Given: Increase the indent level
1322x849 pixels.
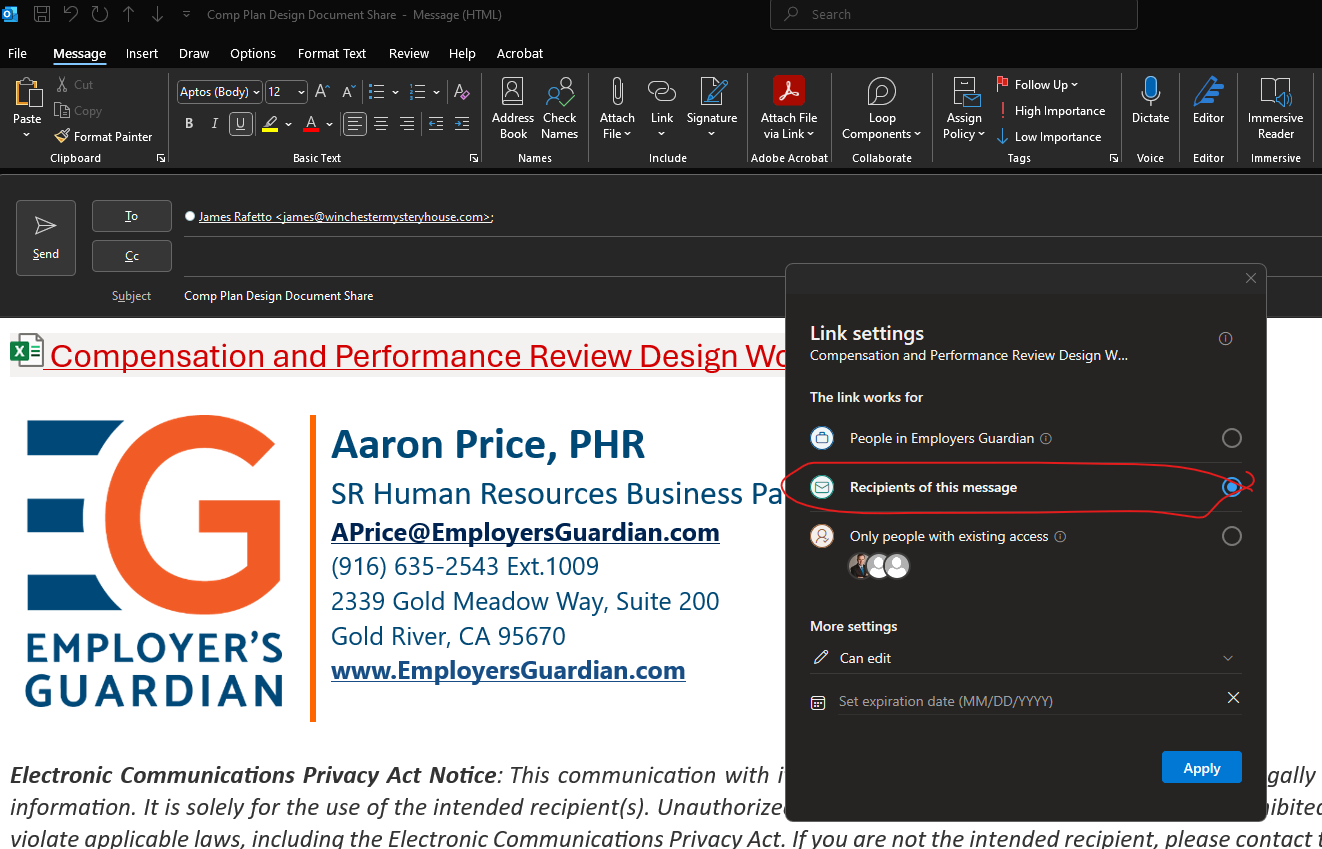Looking at the screenshot, I should 461,124.
